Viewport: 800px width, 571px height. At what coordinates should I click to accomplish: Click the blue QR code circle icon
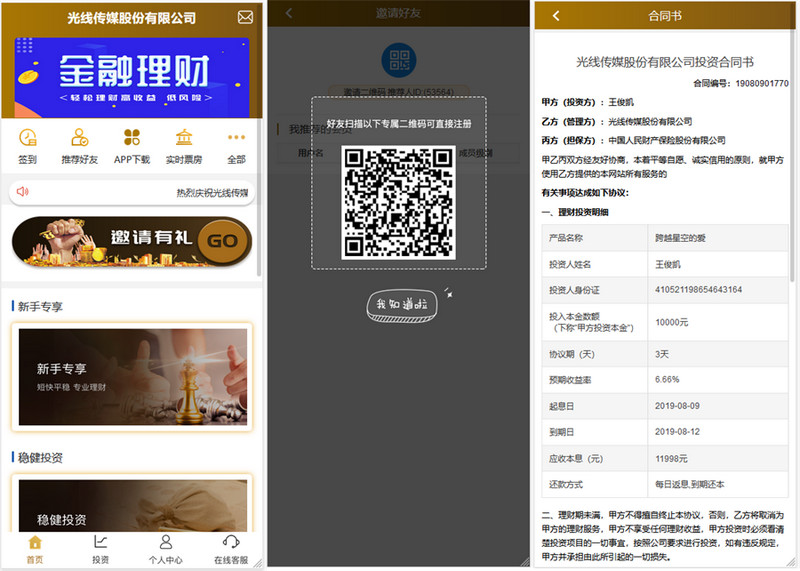click(x=399, y=60)
